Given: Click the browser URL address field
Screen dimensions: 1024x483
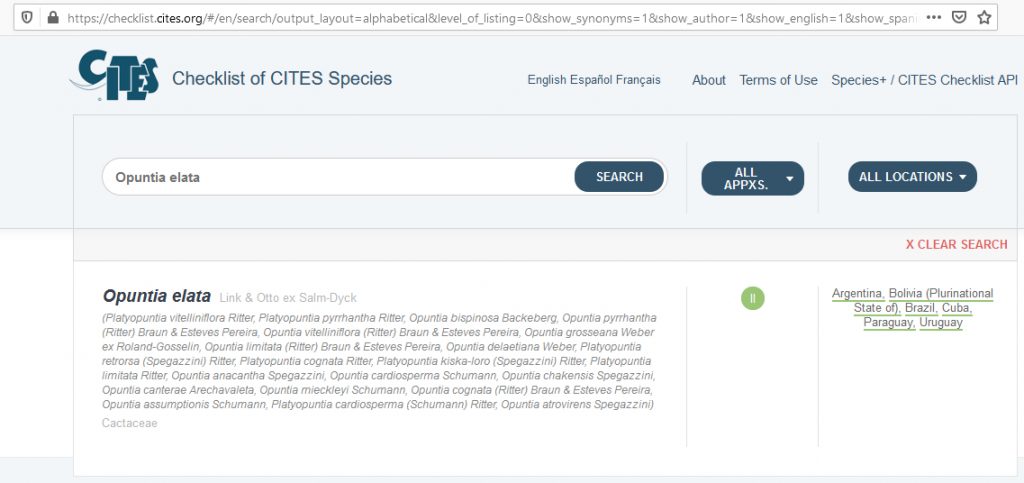Looking at the screenshot, I should [494, 18].
